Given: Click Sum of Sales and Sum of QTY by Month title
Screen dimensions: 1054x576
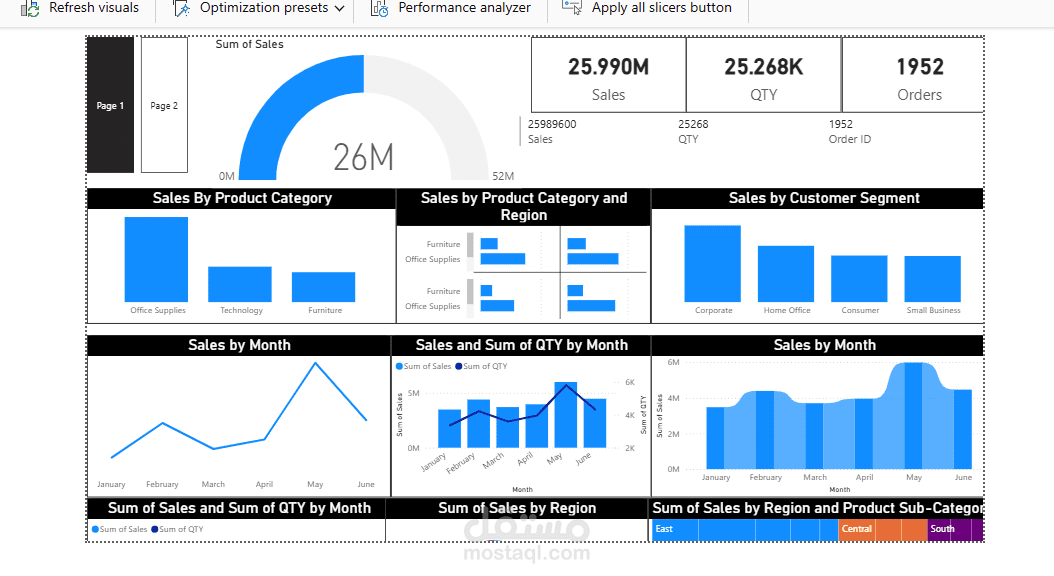Looking at the screenshot, I should pyautogui.click(x=239, y=509).
